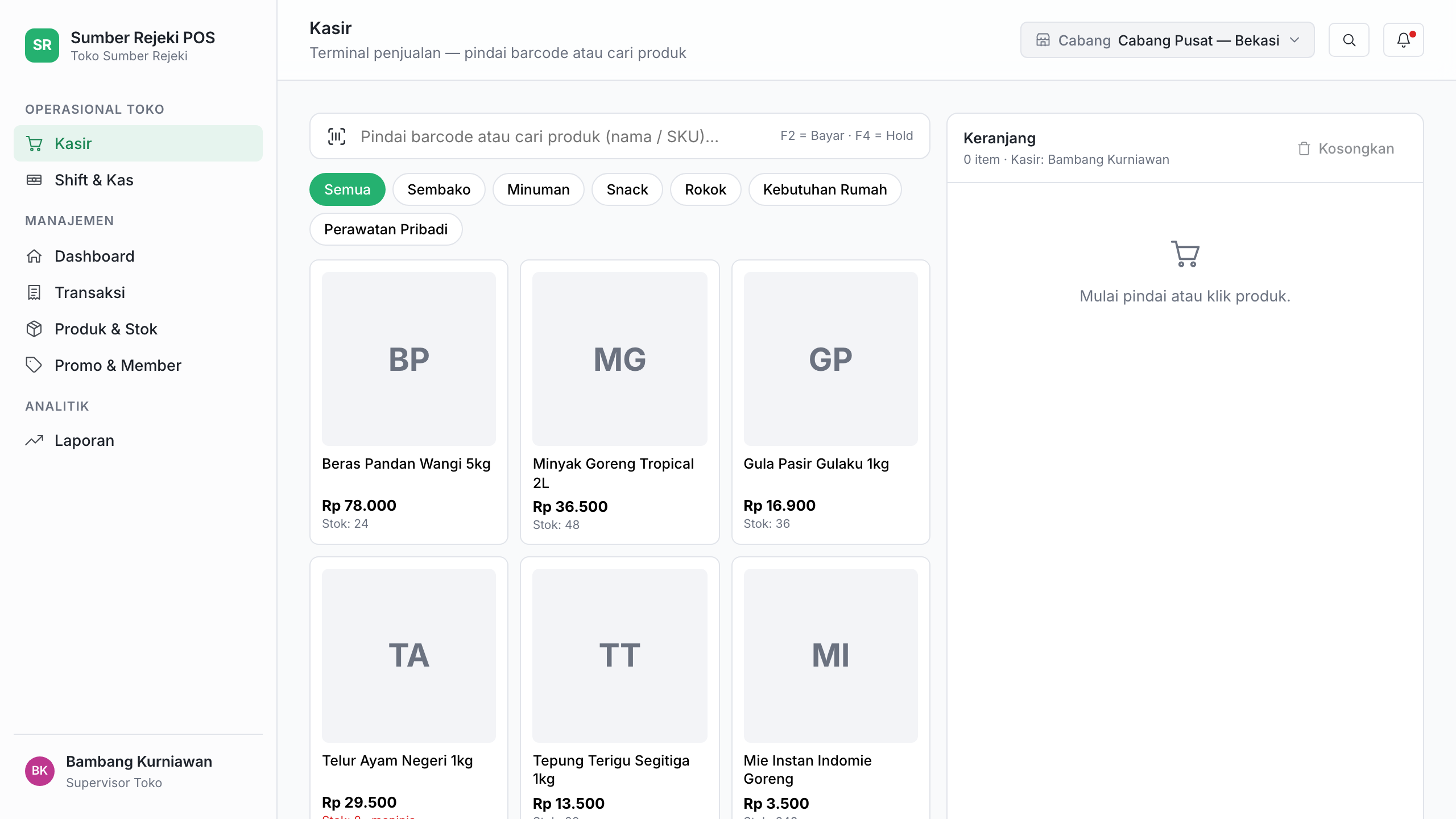Click '0 item · Kasir: Bambang Kurniawan' text
Screen dimensions: 1456x819
click(x=1066, y=160)
